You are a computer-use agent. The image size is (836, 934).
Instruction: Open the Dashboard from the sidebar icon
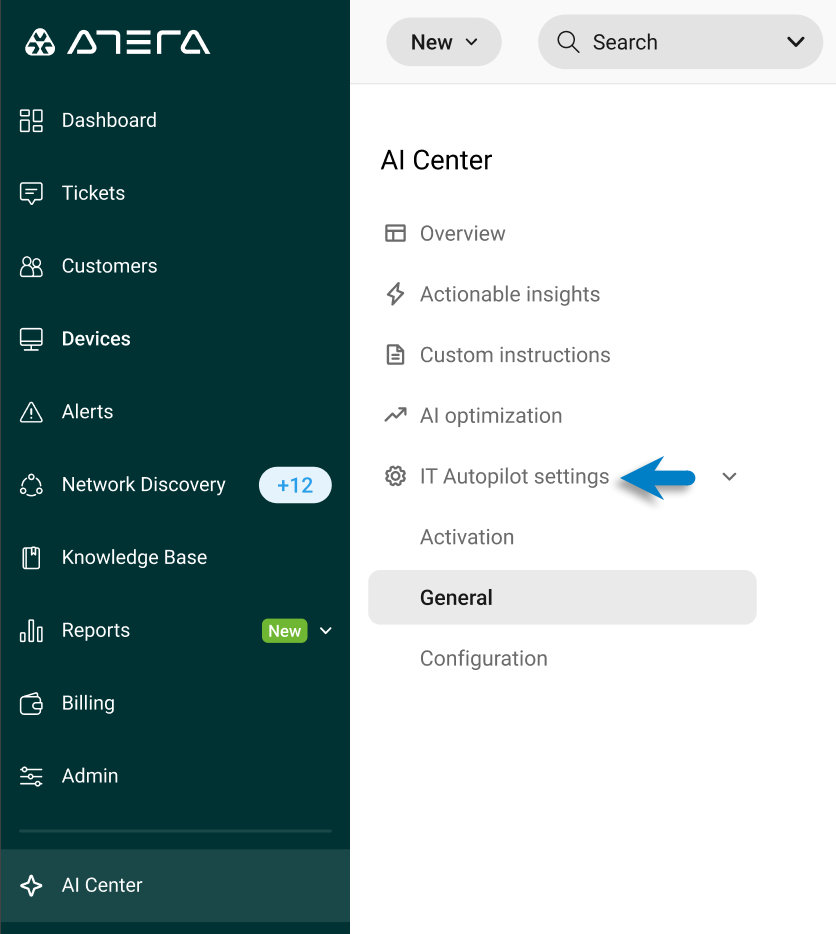31,120
